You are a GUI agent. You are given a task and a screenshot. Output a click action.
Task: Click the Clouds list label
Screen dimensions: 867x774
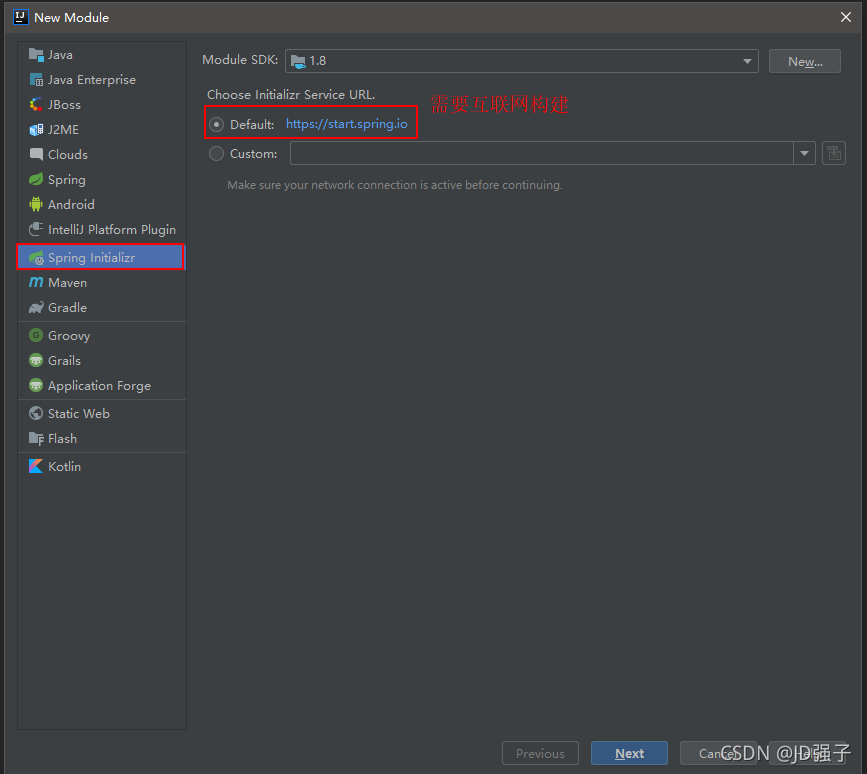67,154
